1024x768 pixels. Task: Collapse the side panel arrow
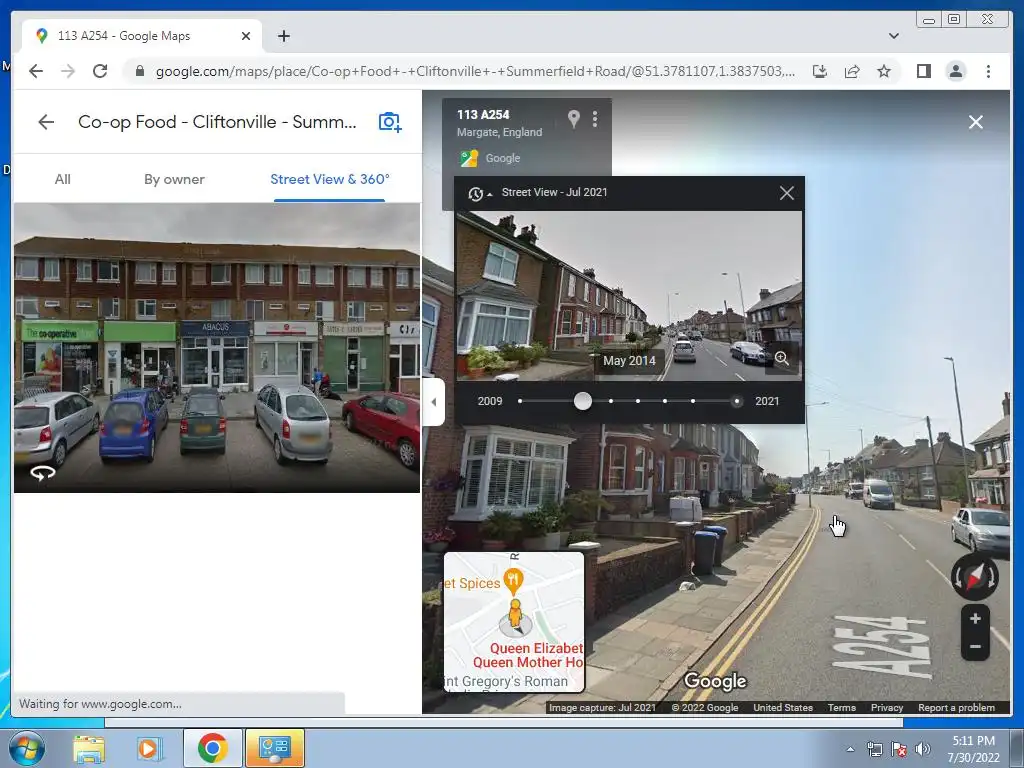[x=434, y=402]
